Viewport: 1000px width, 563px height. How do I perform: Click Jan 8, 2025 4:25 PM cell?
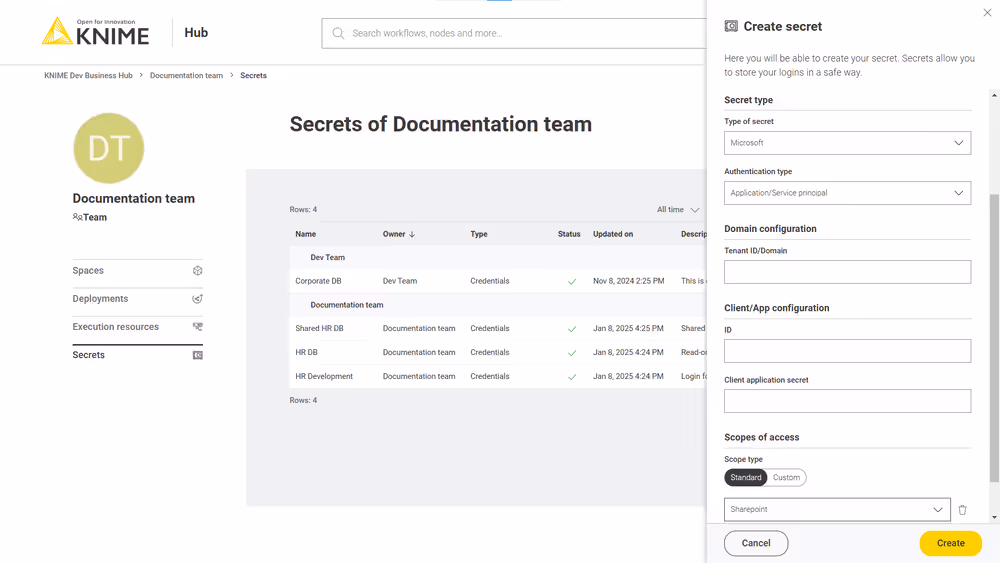[628, 328]
